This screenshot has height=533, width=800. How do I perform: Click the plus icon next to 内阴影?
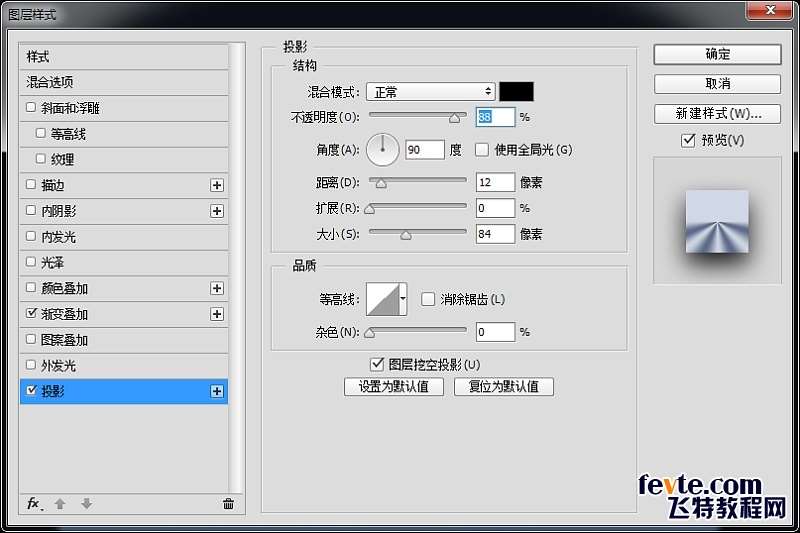pos(217,211)
